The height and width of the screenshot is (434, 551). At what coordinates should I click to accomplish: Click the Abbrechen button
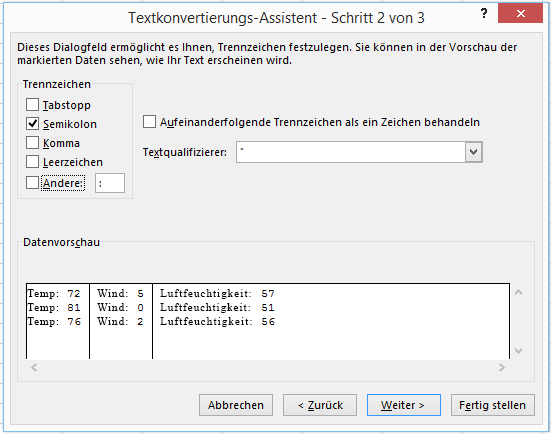click(236, 405)
